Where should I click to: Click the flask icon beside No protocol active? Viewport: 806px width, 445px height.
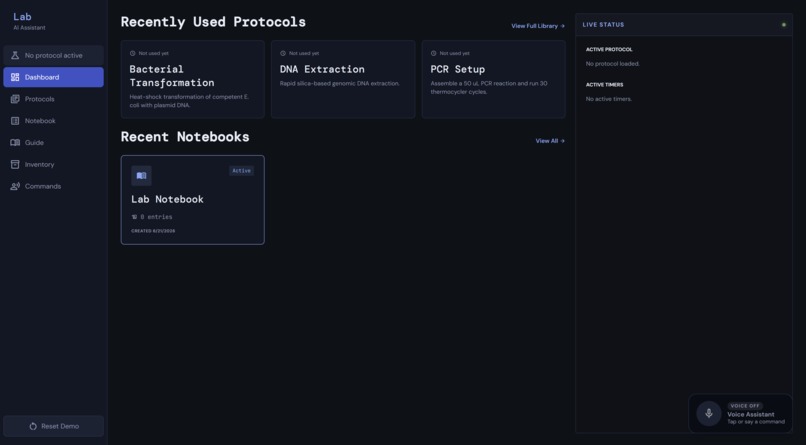(x=15, y=55)
